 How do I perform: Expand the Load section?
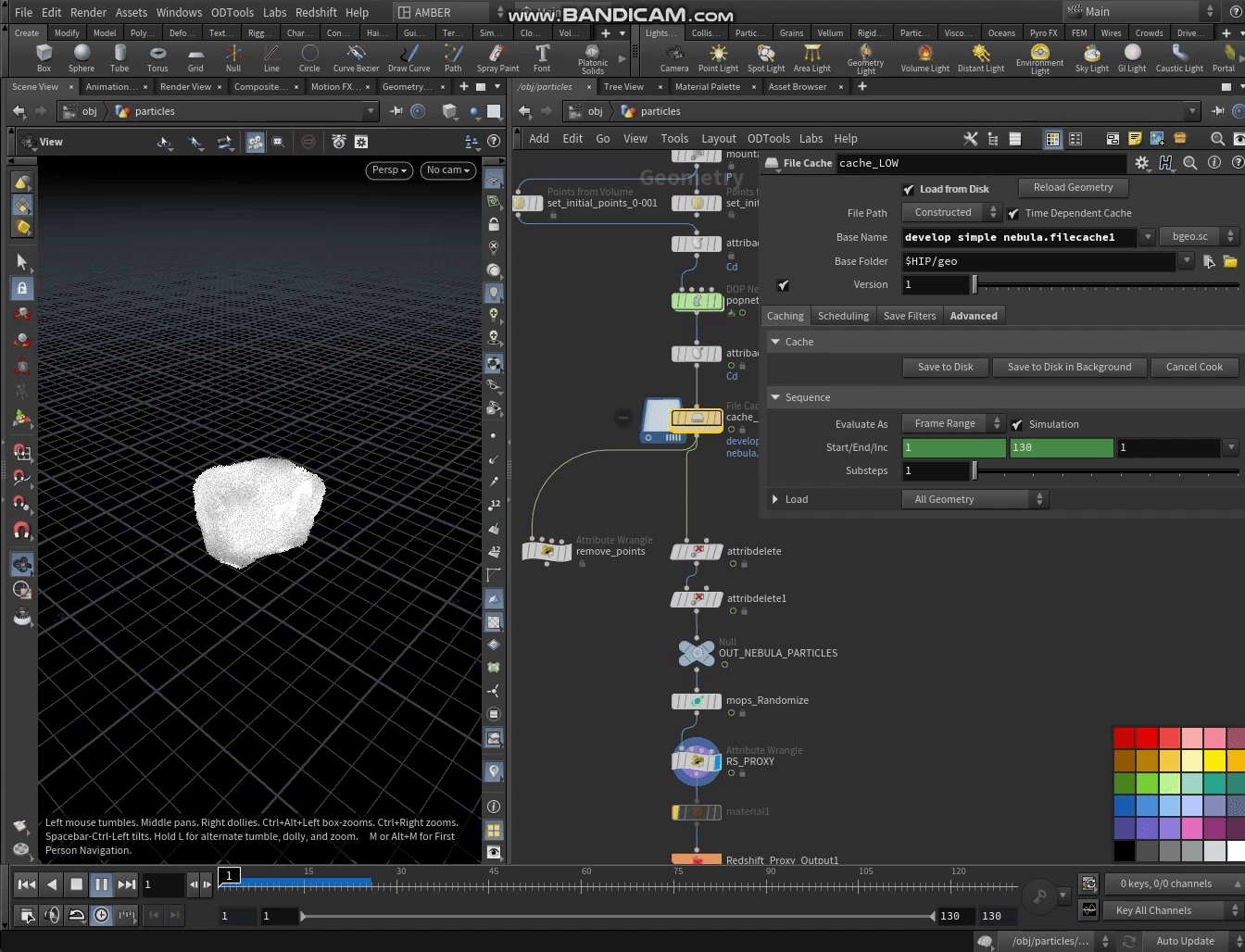(x=775, y=500)
